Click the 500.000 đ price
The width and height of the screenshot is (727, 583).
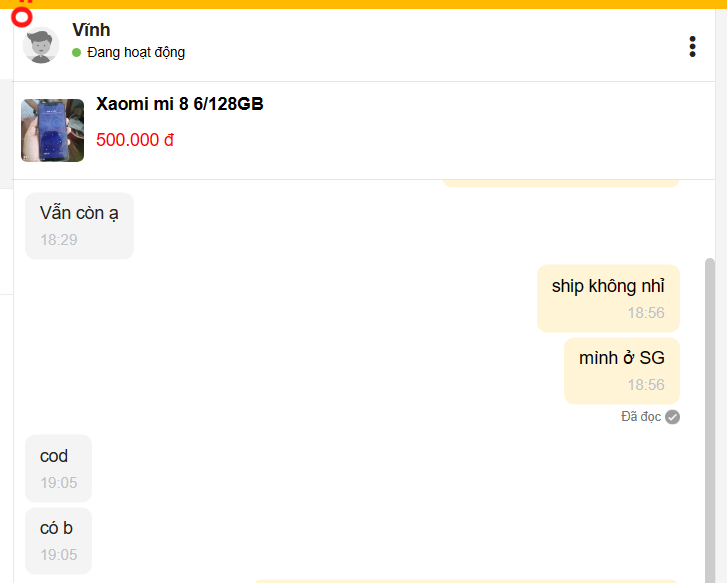(135, 140)
